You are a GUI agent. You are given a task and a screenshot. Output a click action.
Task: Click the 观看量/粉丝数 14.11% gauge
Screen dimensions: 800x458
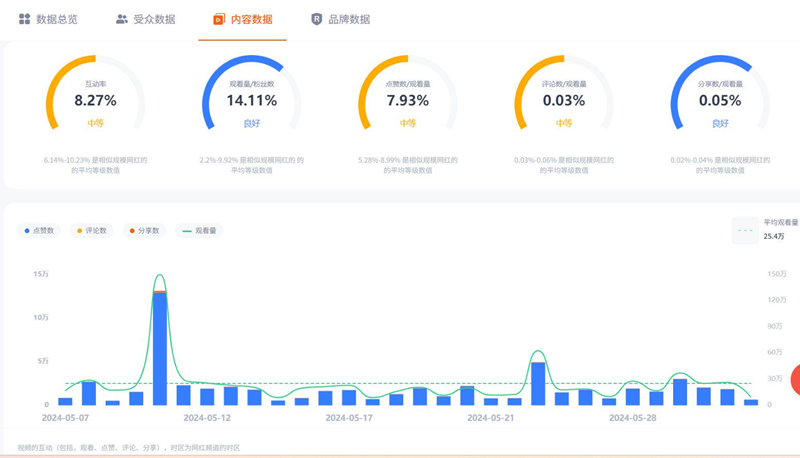pyautogui.click(x=251, y=98)
